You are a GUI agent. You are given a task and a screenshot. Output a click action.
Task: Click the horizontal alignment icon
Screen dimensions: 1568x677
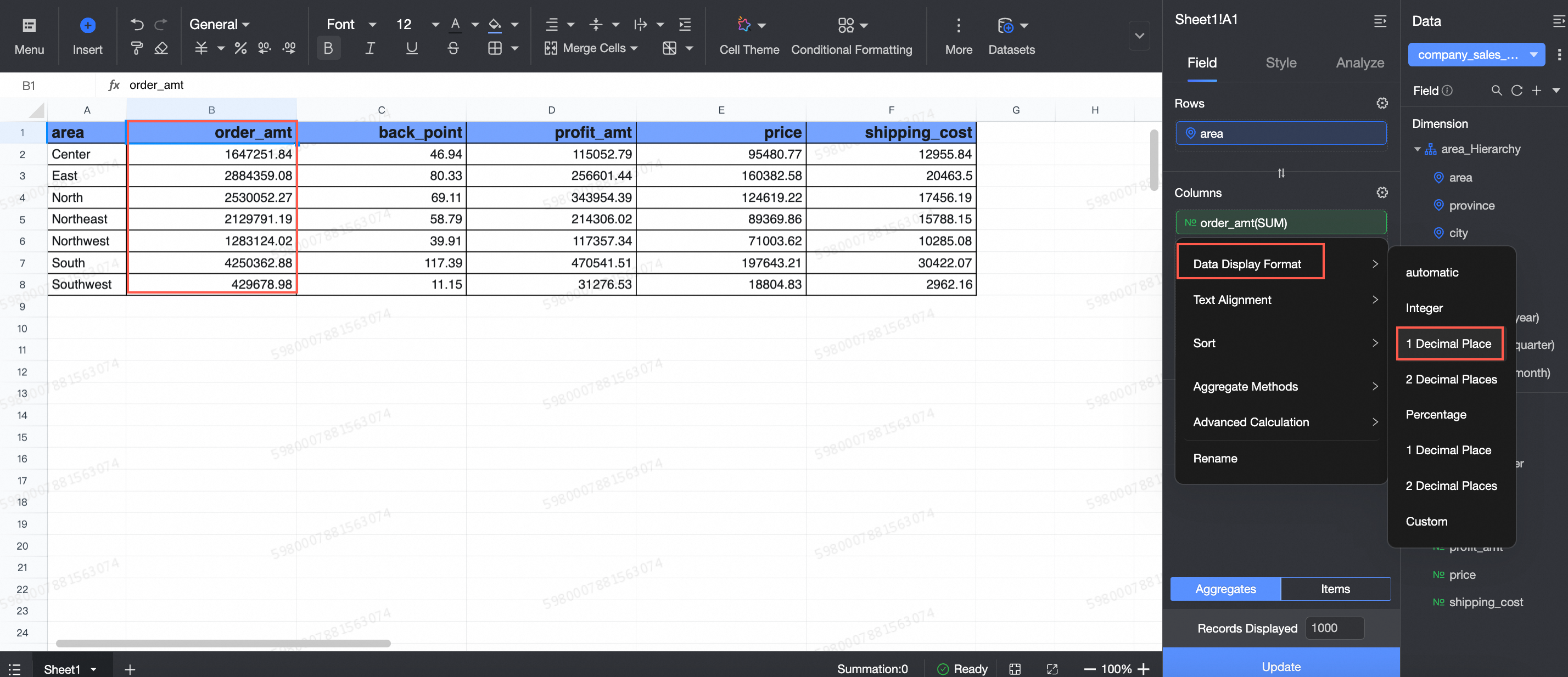coord(552,24)
